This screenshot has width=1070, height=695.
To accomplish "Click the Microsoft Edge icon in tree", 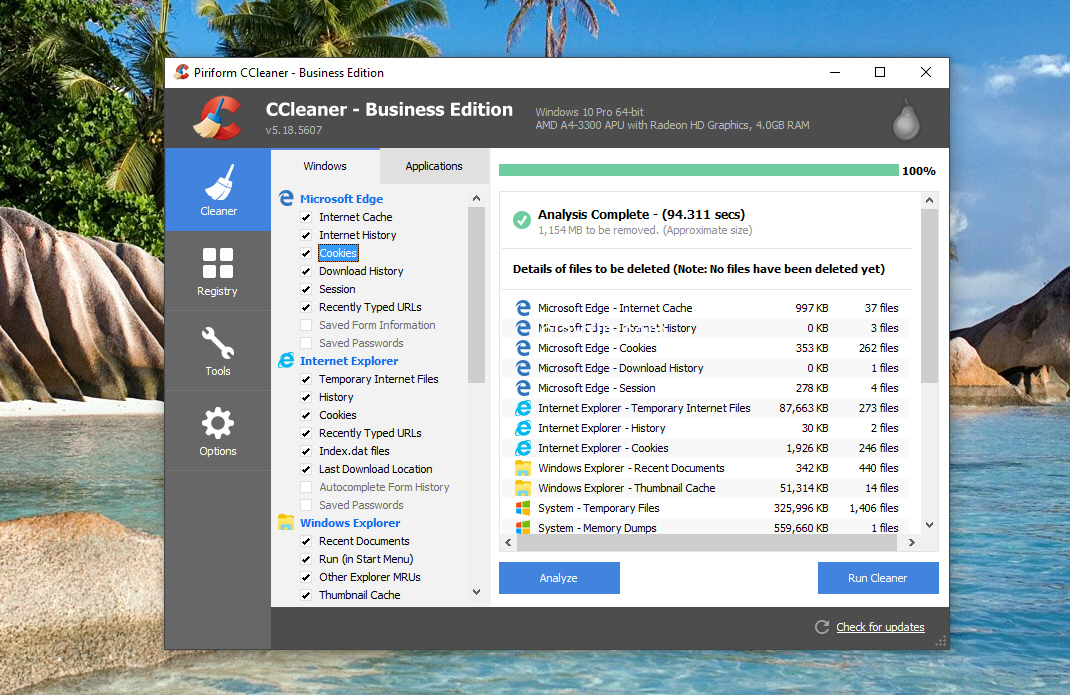I will coord(286,199).
